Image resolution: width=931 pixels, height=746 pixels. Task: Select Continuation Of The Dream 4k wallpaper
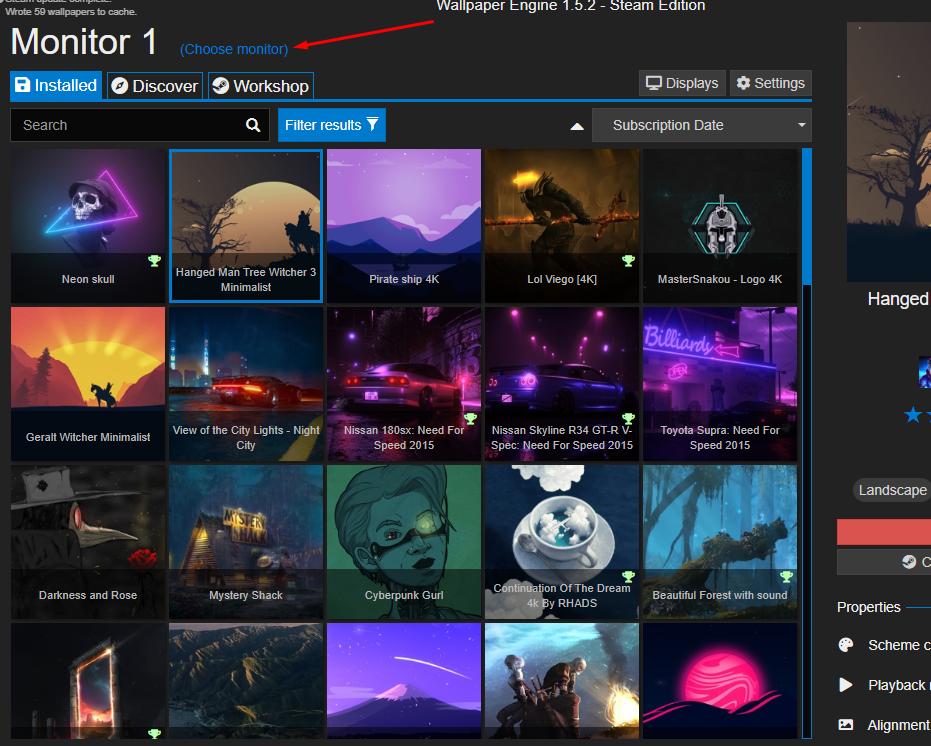[x=562, y=542]
